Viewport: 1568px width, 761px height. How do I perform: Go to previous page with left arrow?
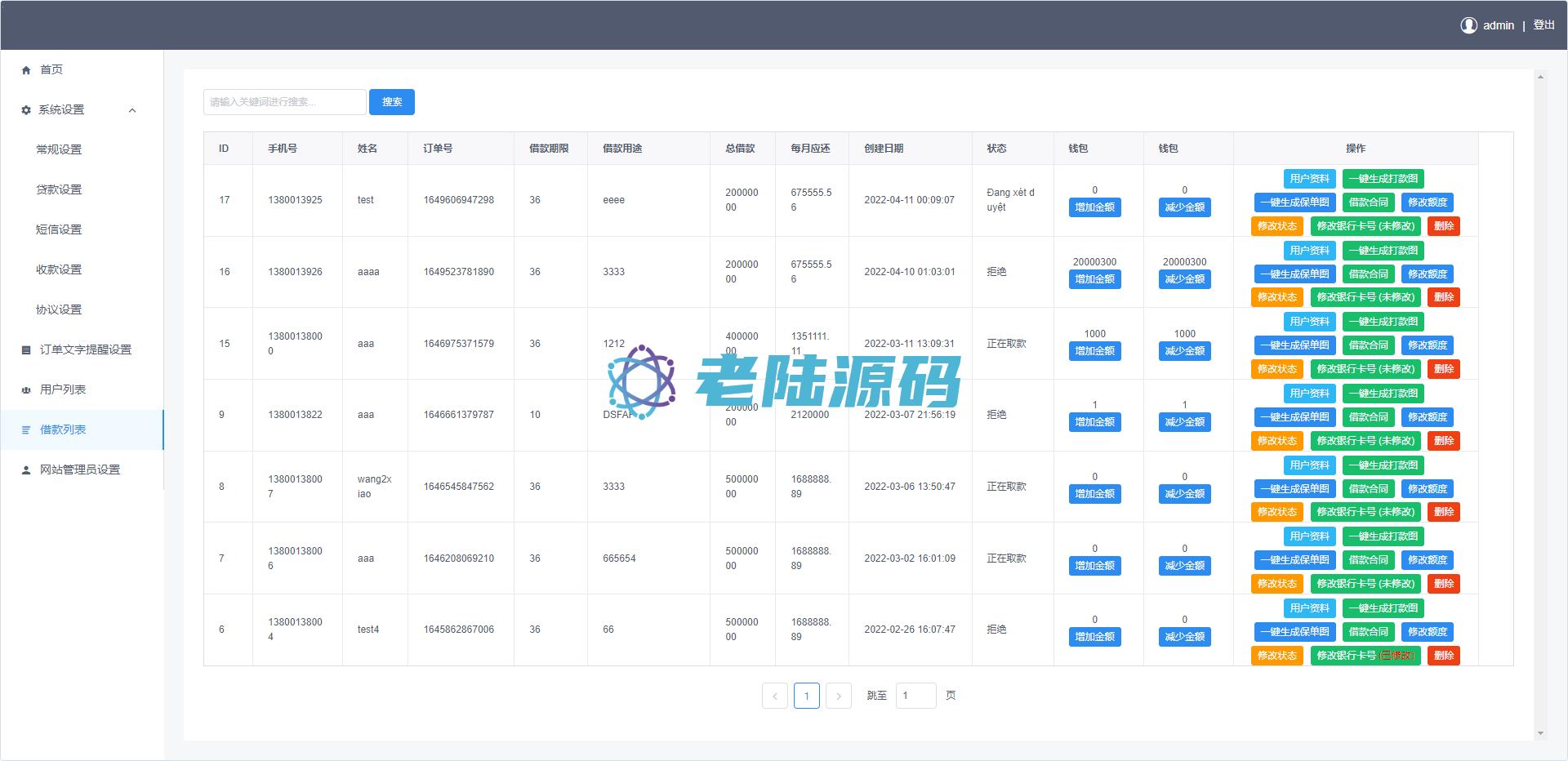(775, 696)
